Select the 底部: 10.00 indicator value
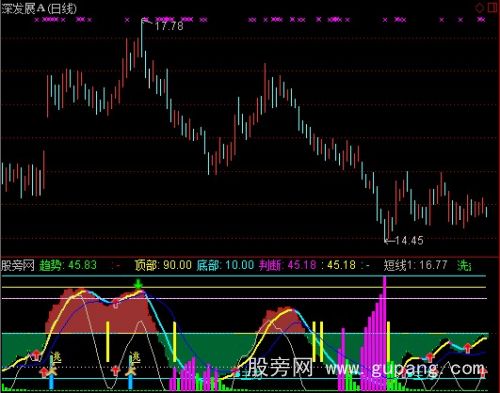This screenshot has height=393, width=500. tap(225, 265)
